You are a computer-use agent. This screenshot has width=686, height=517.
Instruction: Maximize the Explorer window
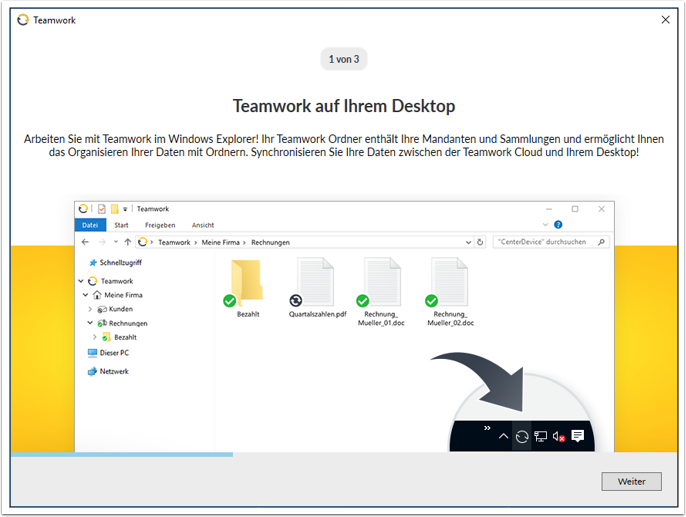575,209
